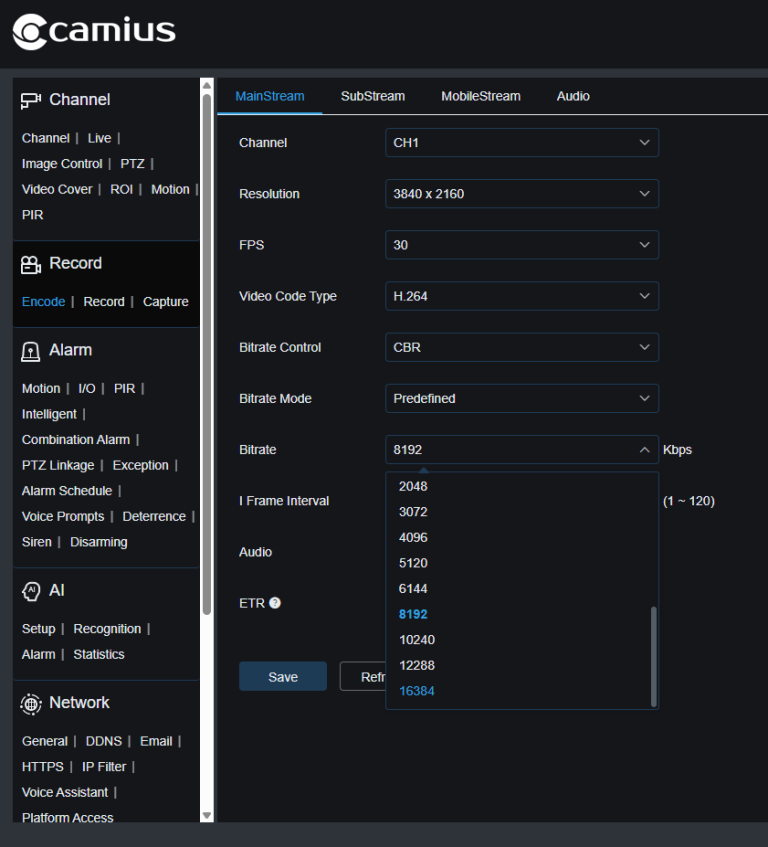768x847 pixels.
Task: Open the FPS dropdown showing 30
Action: [522, 245]
